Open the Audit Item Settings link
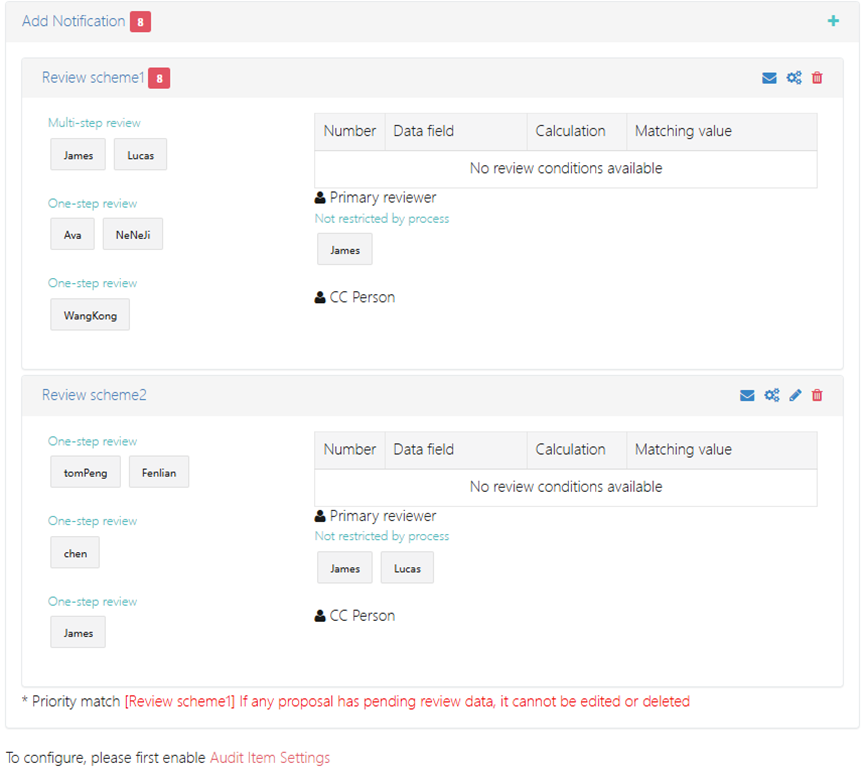Viewport: 865px width, 778px height. (x=269, y=758)
